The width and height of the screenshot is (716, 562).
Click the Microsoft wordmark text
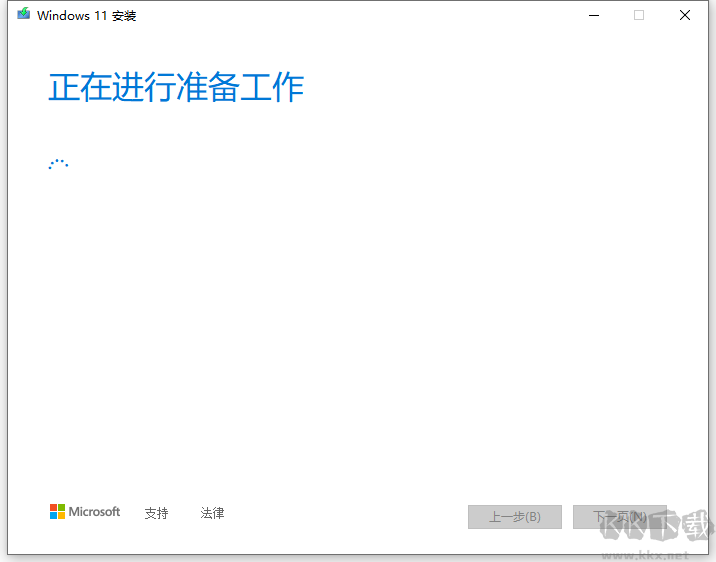(94, 512)
